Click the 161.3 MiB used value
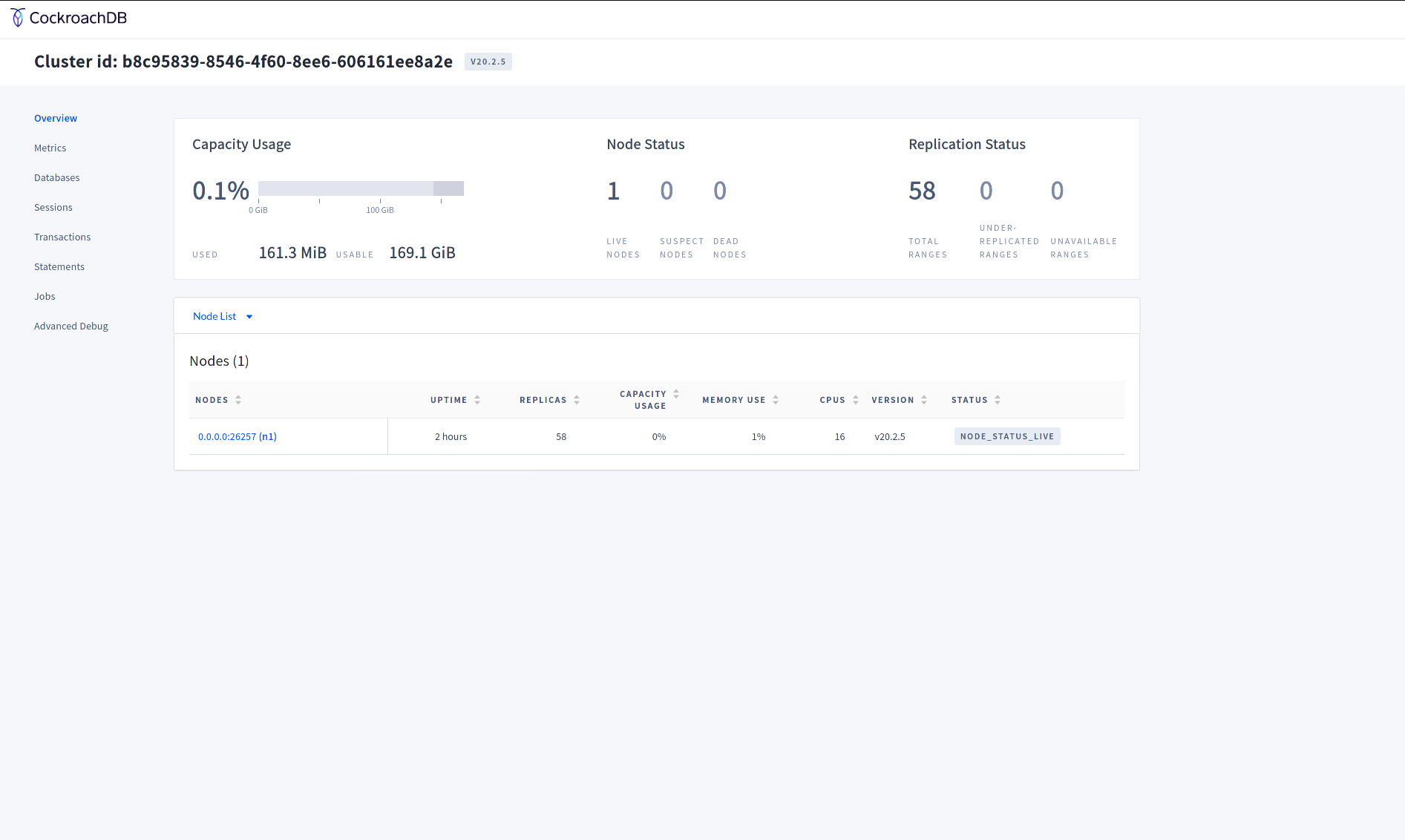This screenshot has width=1405, height=840. click(292, 253)
